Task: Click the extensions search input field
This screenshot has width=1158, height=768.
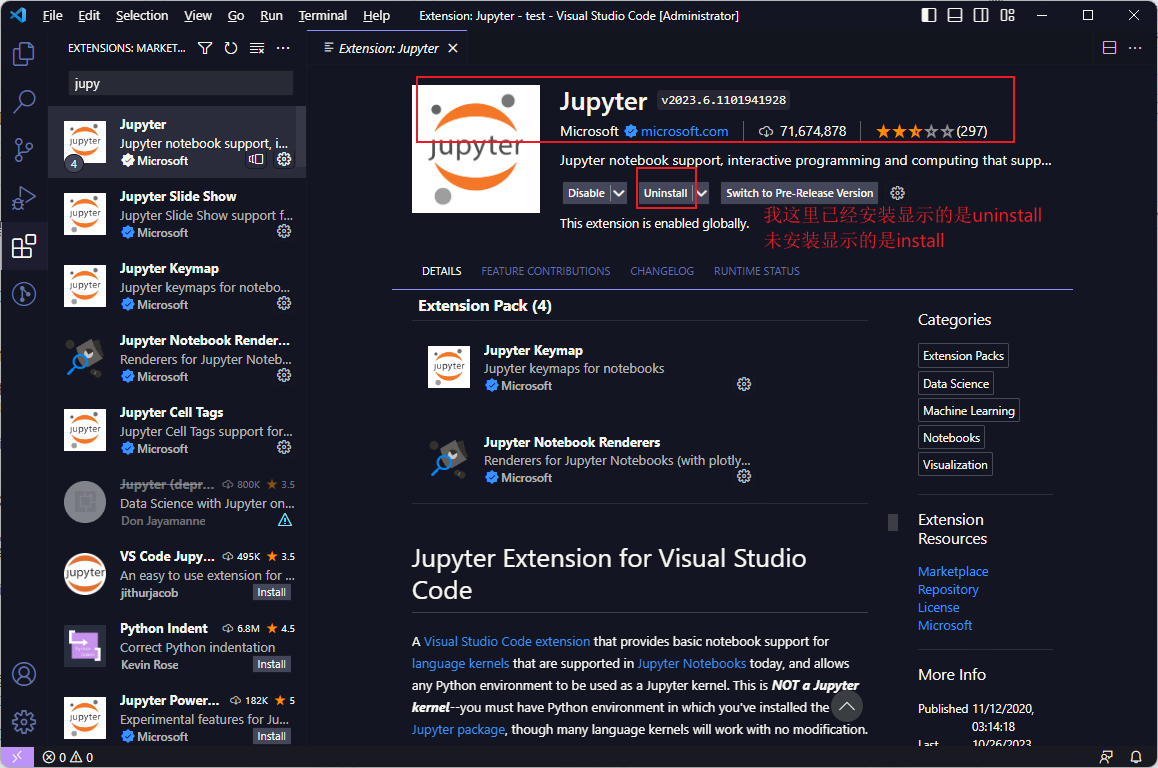Action: (x=181, y=83)
